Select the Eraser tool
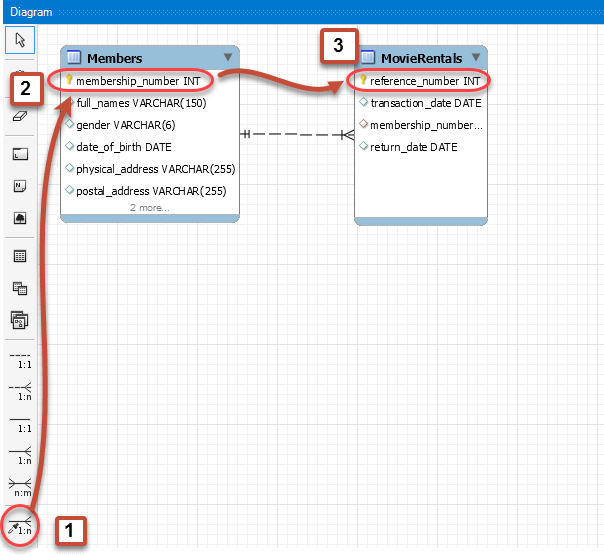 click(x=20, y=117)
